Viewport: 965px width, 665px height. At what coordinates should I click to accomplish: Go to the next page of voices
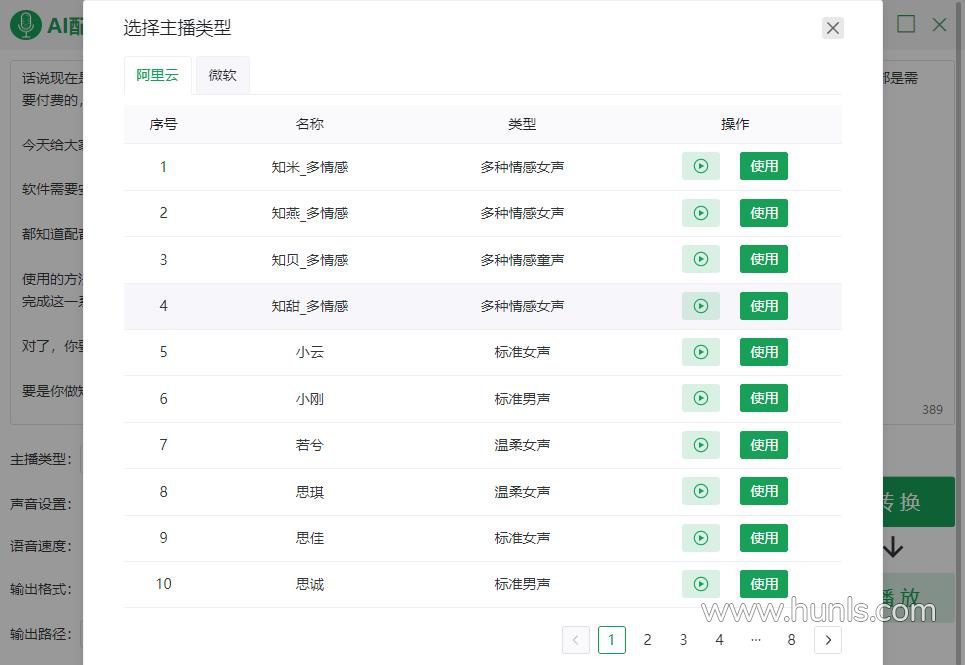click(x=827, y=640)
